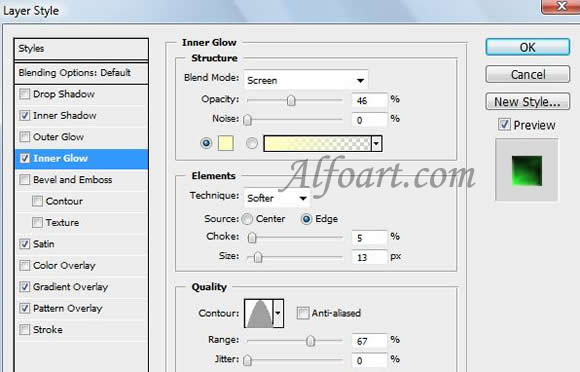Click the pale yellow glow color swatch
The width and height of the screenshot is (580, 372).
[226, 143]
